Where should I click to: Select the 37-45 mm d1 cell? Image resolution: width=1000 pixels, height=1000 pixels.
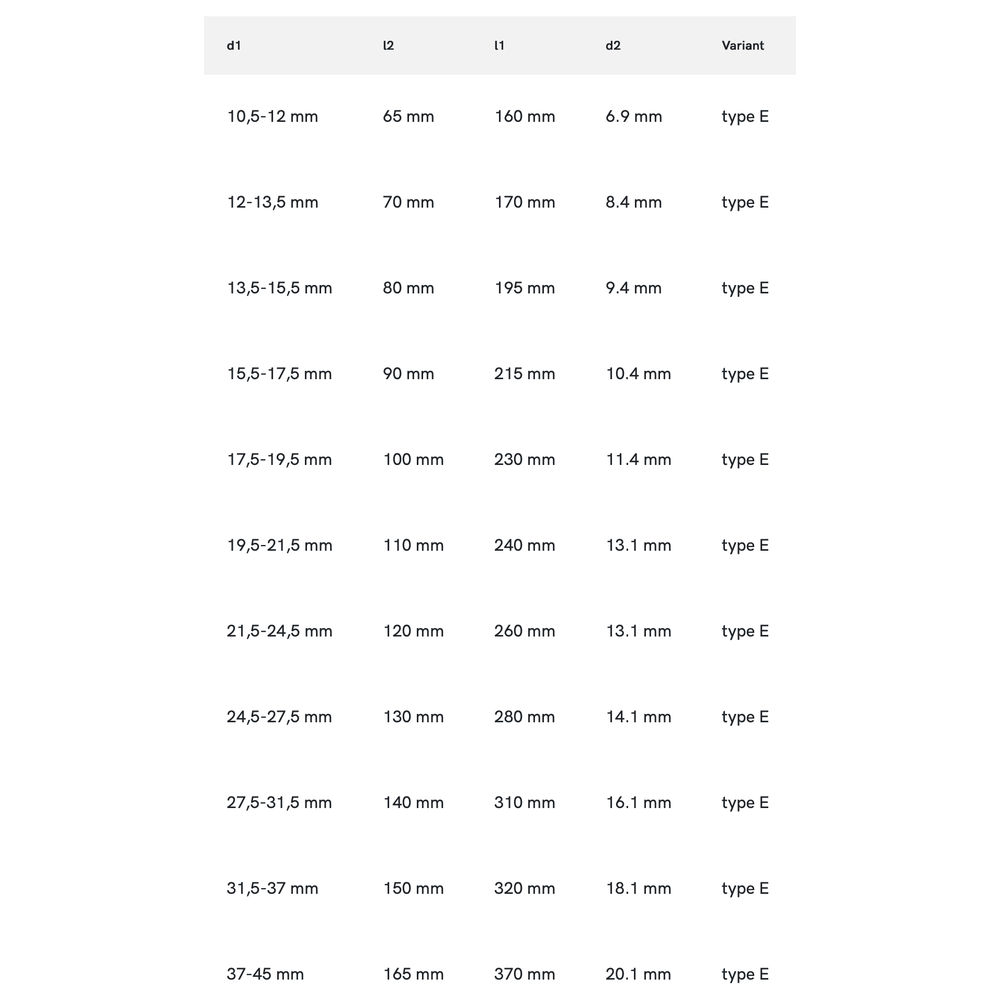(x=265, y=974)
